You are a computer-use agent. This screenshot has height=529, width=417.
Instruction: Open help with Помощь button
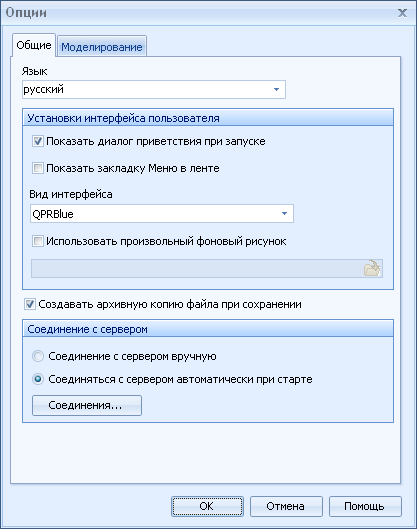tap(365, 506)
